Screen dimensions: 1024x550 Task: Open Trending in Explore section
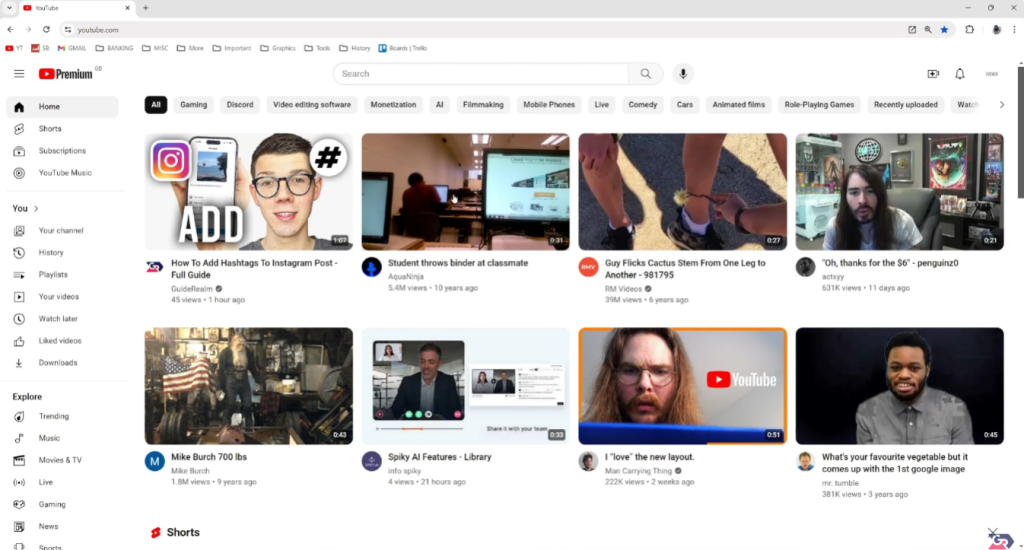[x=62, y=416]
